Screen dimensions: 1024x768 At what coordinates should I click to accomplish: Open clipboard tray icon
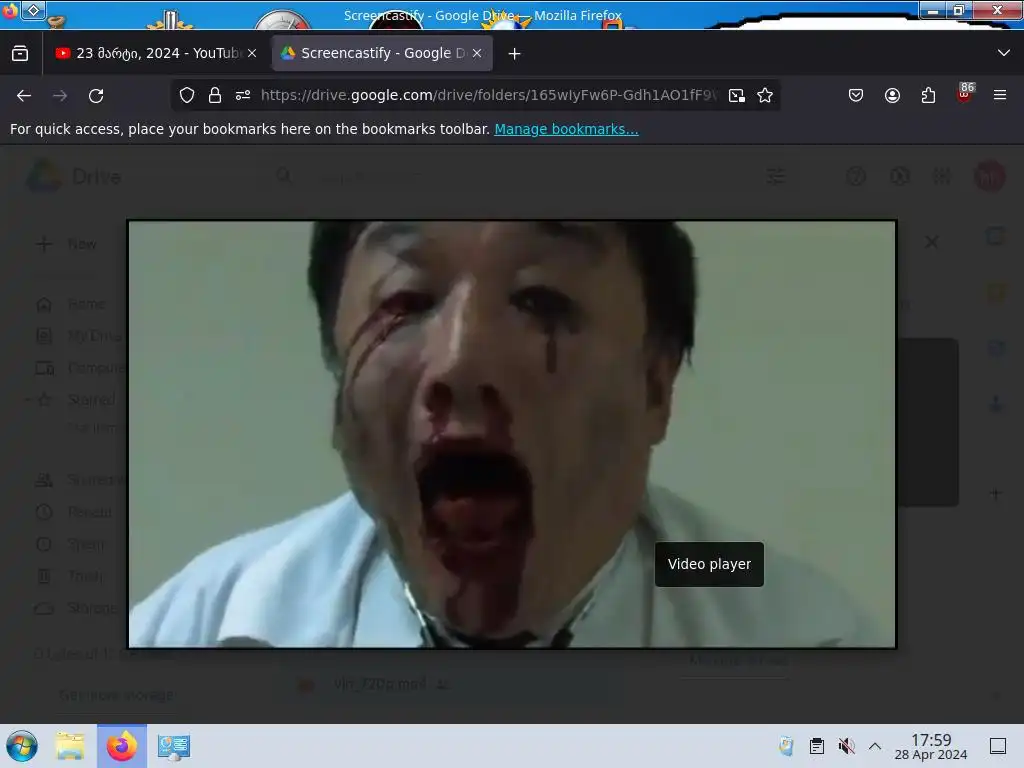click(x=816, y=746)
